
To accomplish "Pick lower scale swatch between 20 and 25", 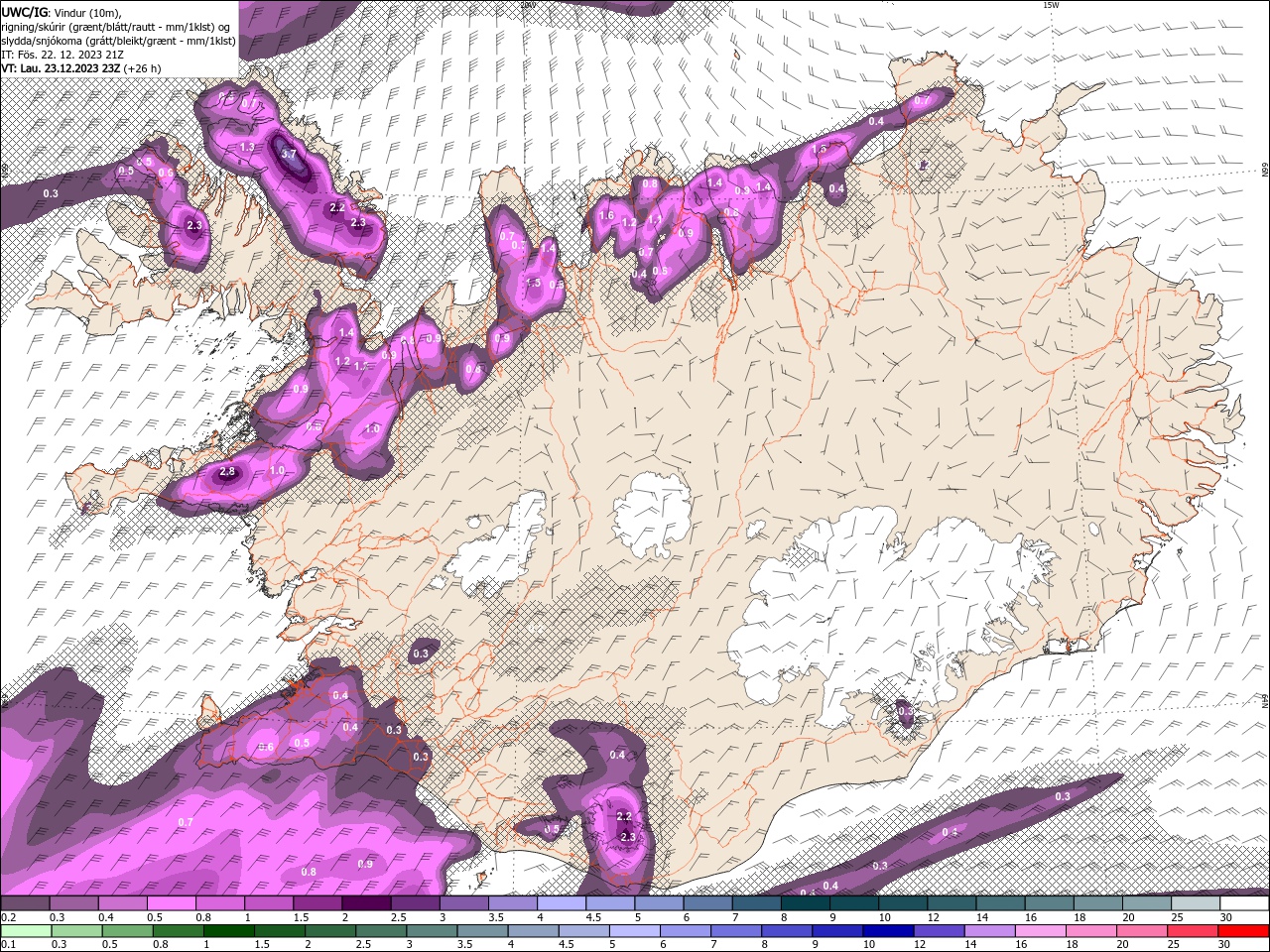I will [x=1141, y=931].
